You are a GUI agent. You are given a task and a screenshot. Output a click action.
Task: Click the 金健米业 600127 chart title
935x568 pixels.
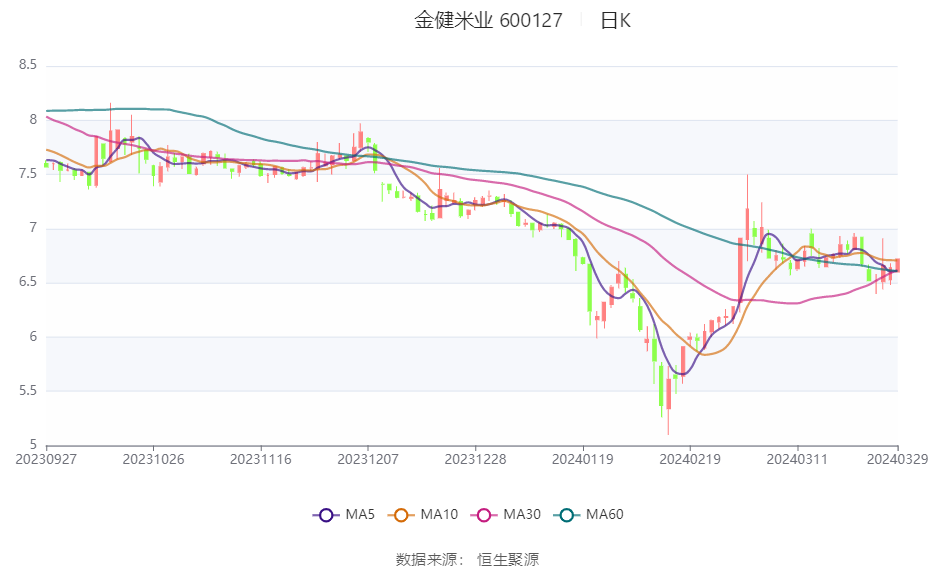pos(488,21)
